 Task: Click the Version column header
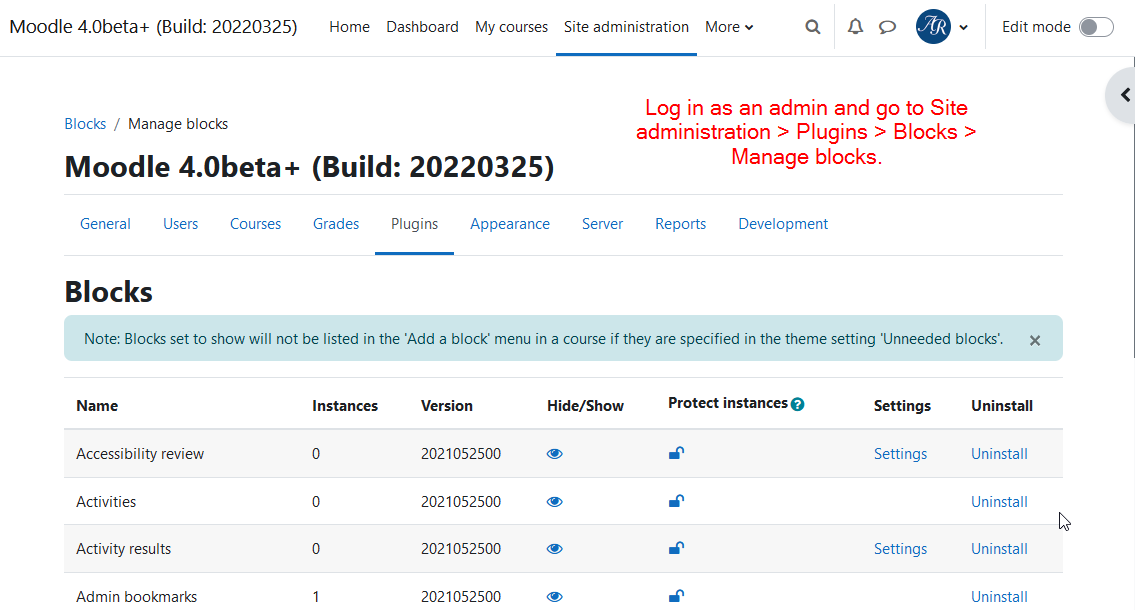pyautogui.click(x=447, y=406)
